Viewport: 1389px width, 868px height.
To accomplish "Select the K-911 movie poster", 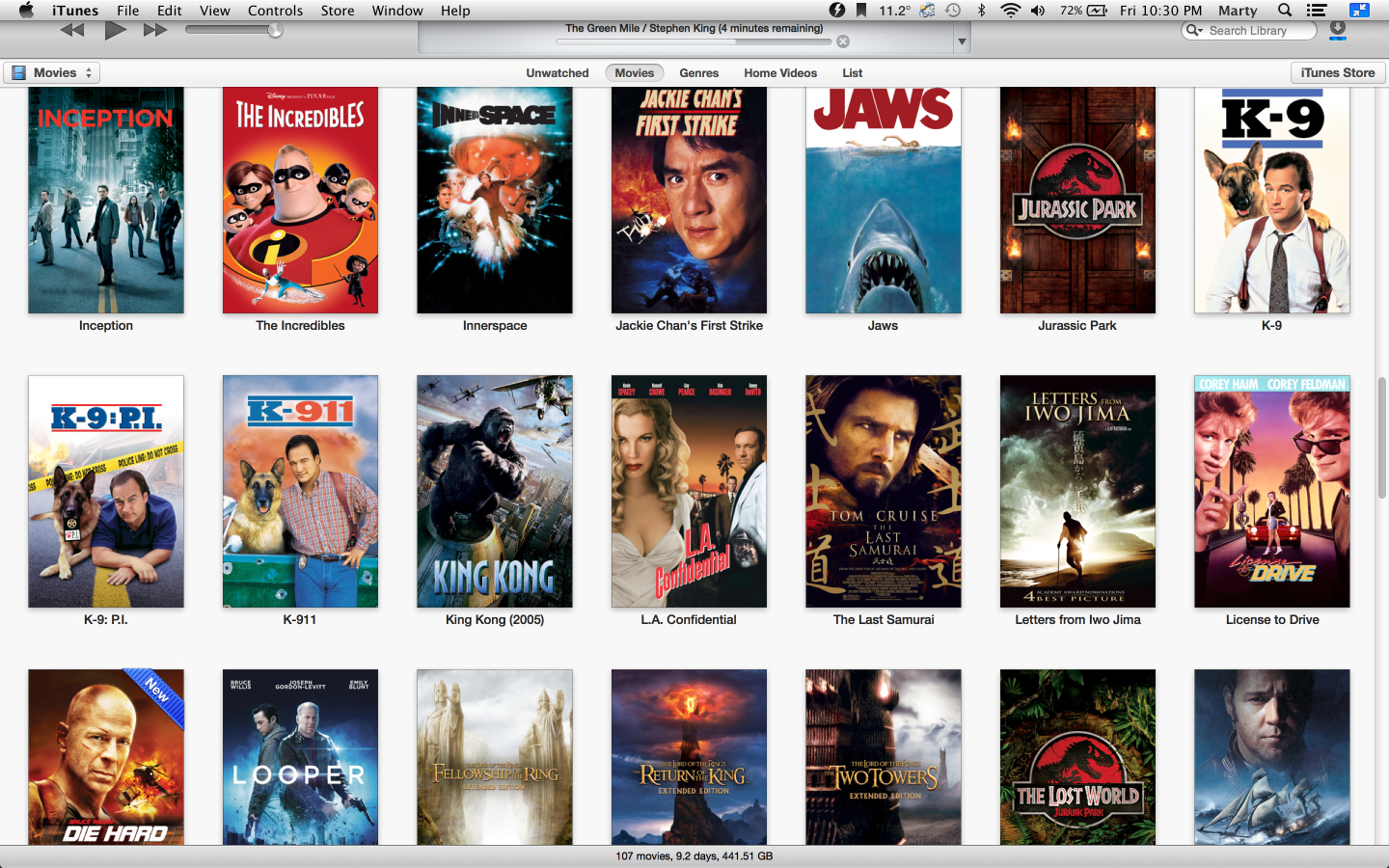I will click(x=300, y=491).
